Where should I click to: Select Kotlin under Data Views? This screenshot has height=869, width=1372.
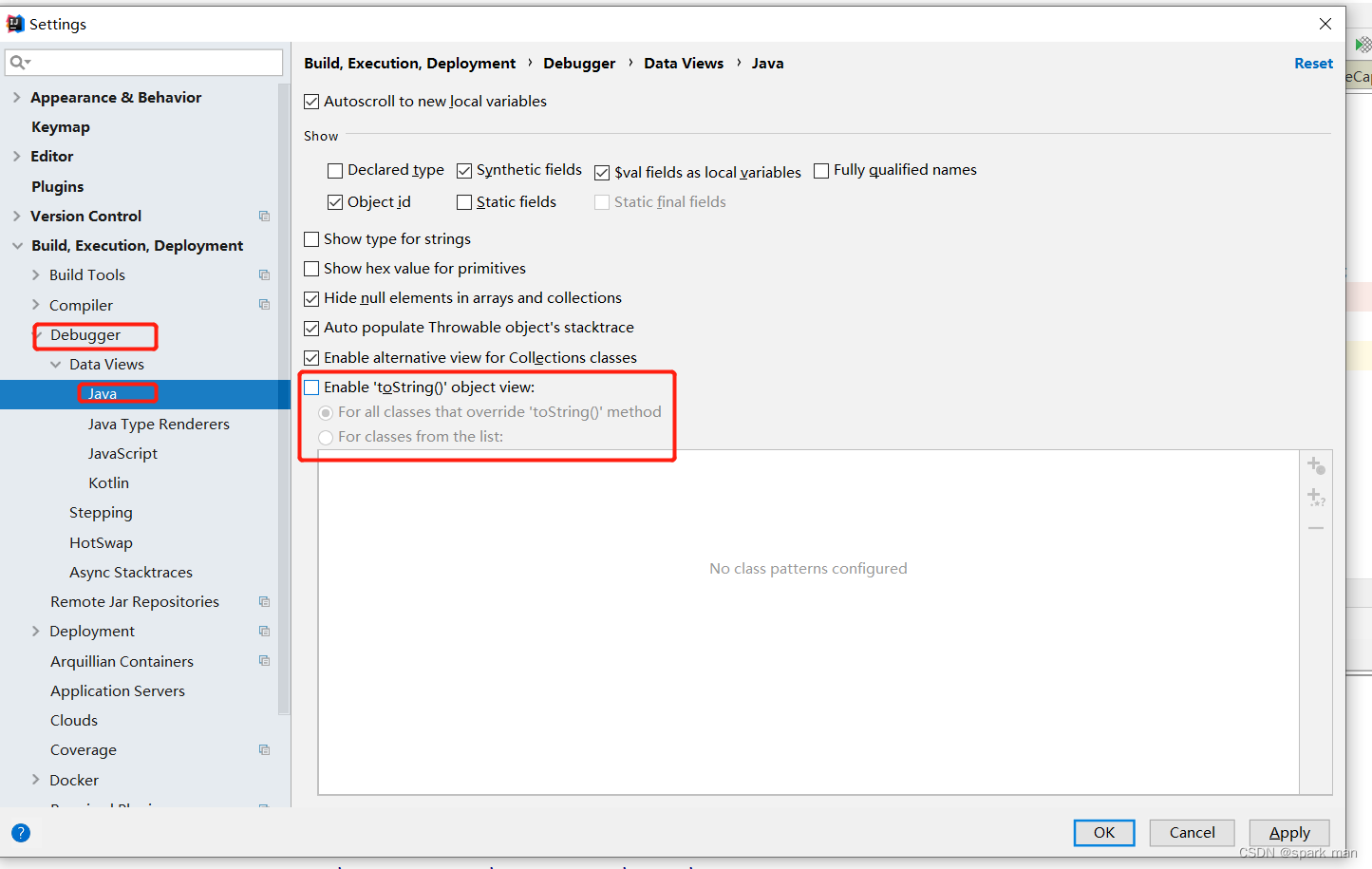108,483
